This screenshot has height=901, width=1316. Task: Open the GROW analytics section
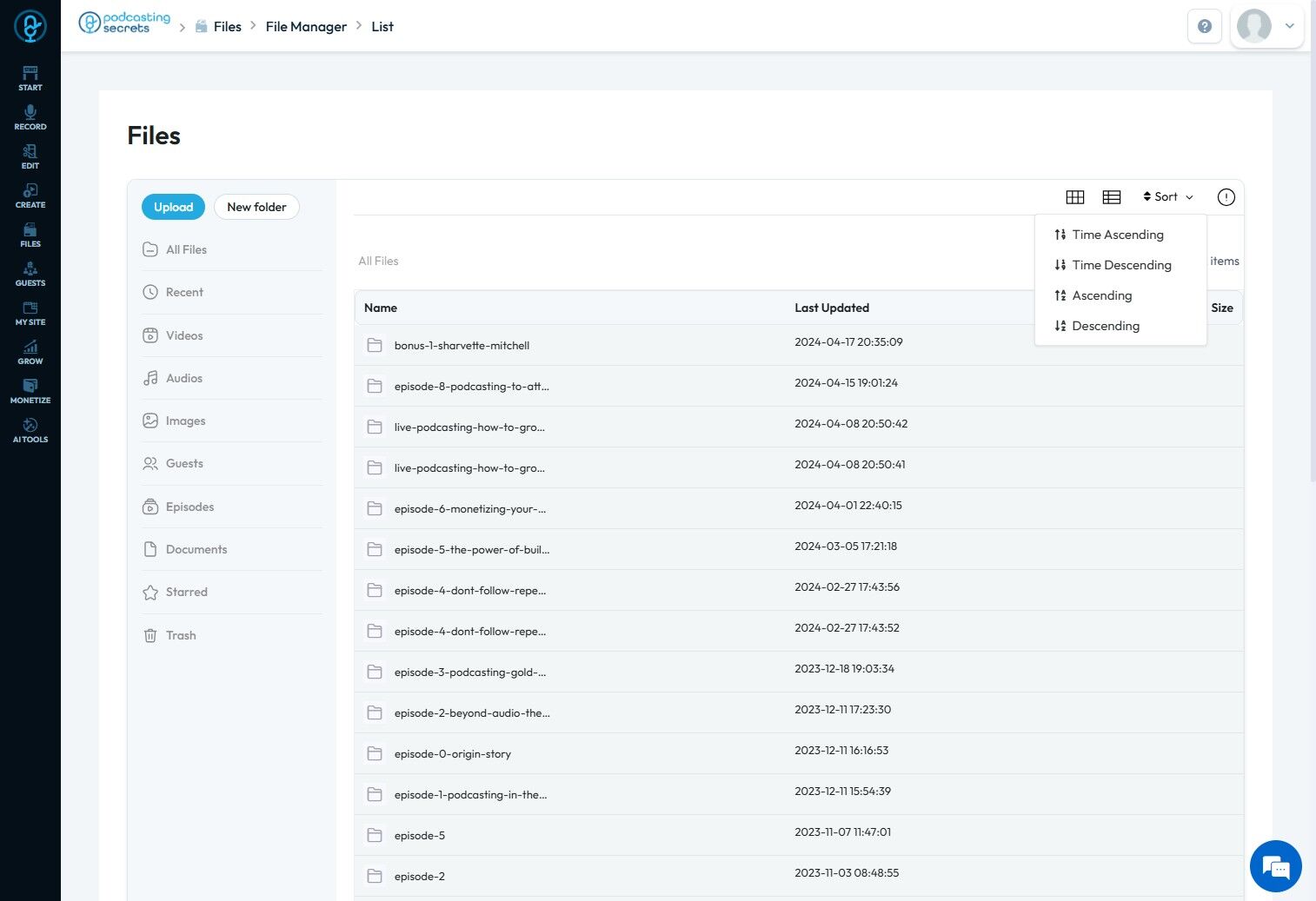(x=30, y=352)
